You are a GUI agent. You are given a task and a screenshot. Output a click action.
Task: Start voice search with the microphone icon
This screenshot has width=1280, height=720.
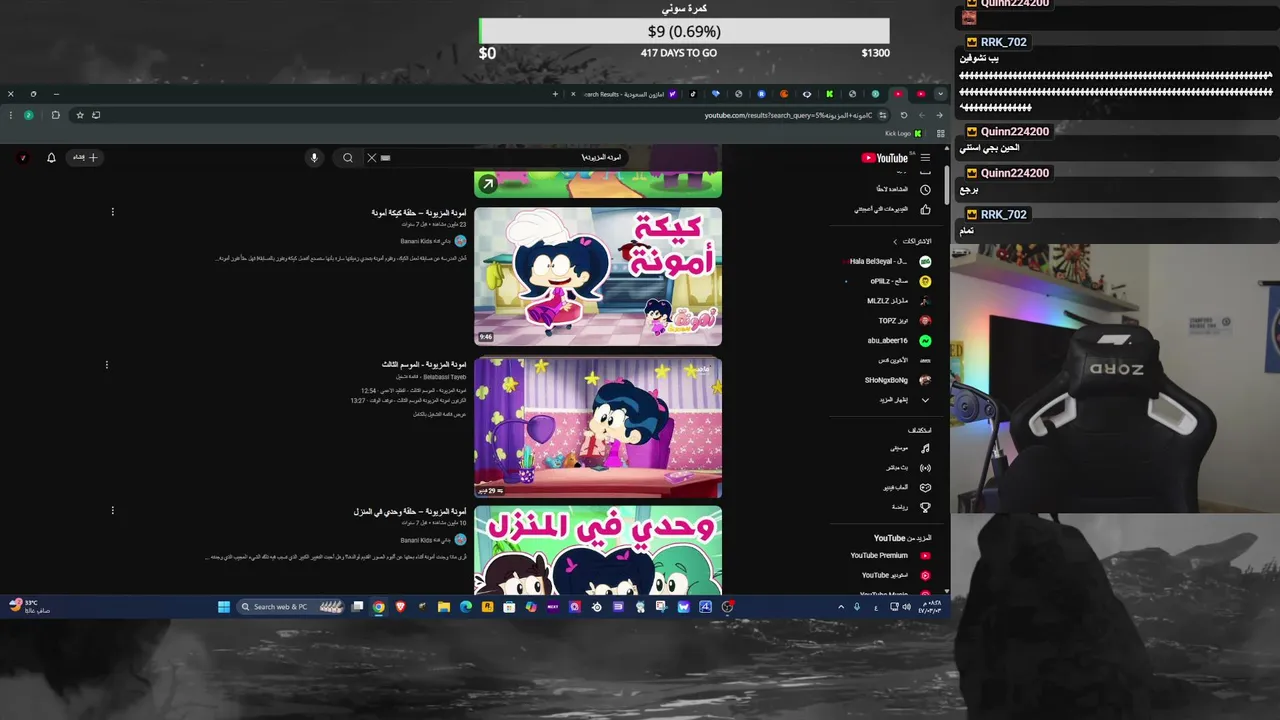(314, 157)
